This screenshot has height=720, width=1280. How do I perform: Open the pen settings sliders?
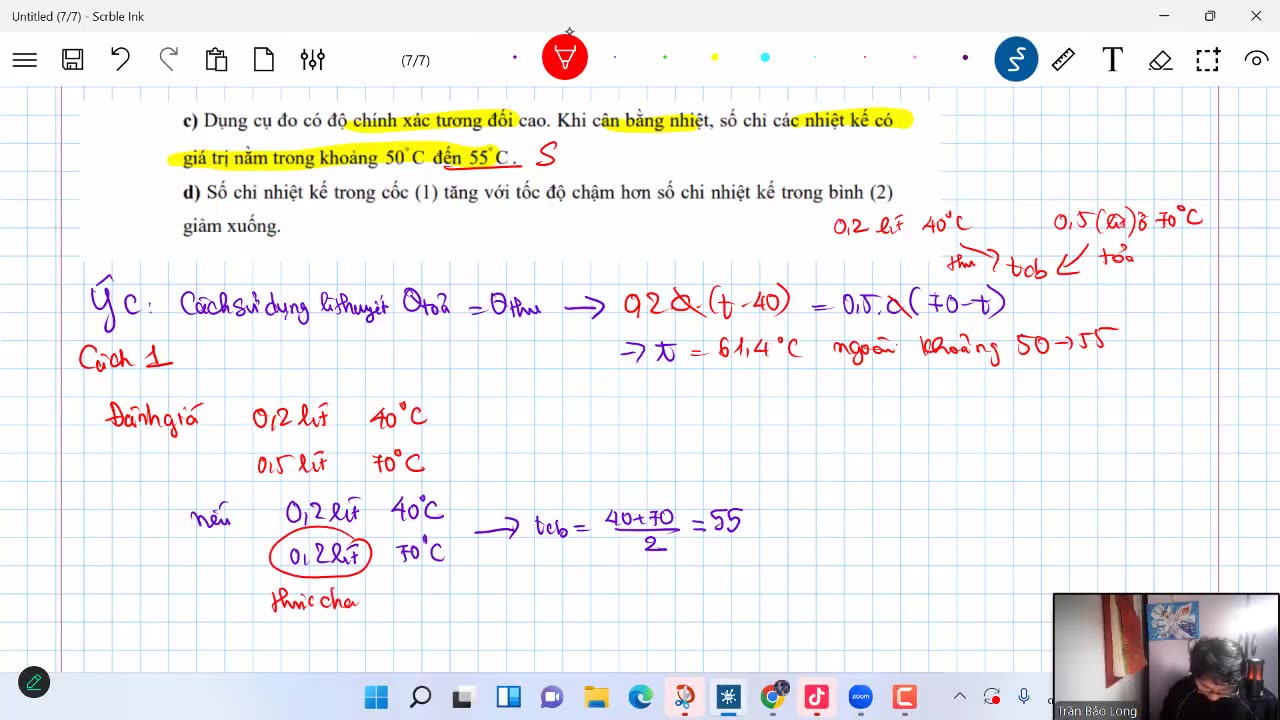312,60
